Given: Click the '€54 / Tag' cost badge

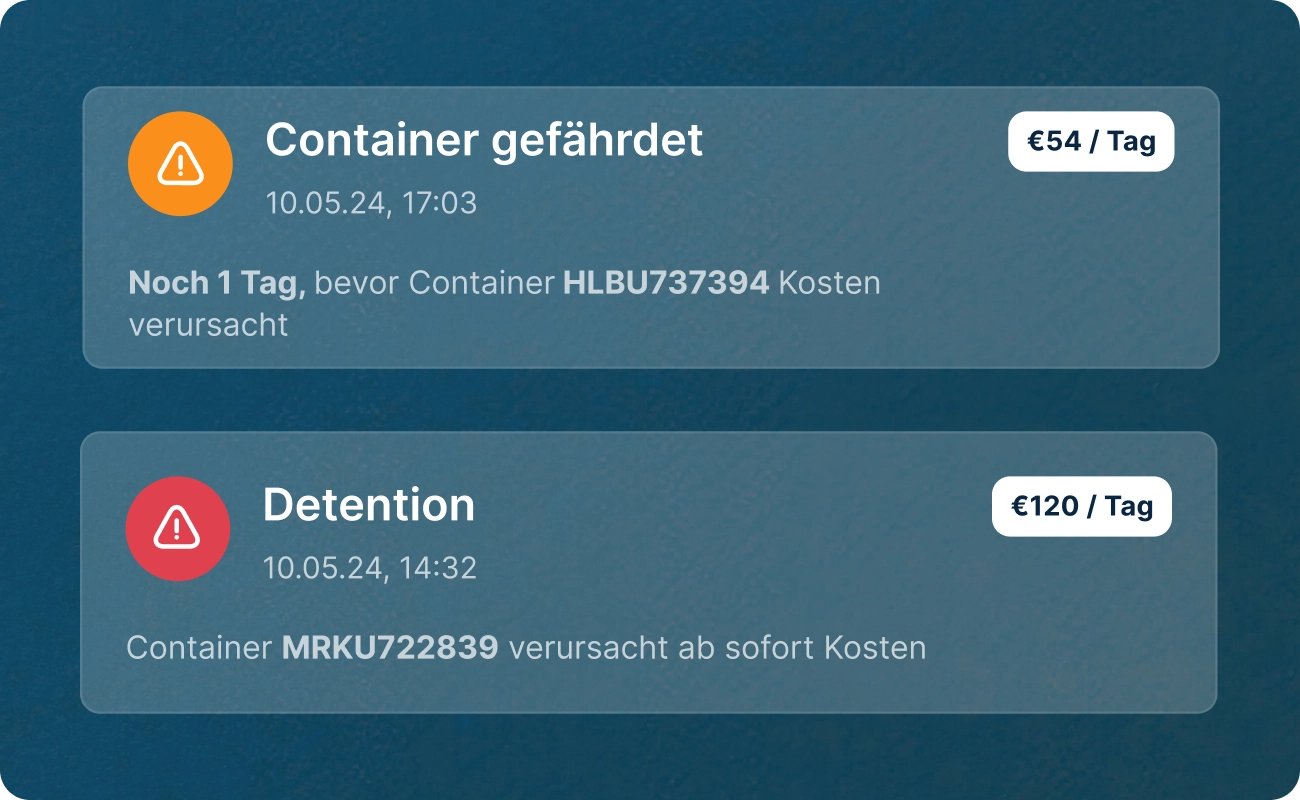Looking at the screenshot, I should click(x=1091, y=142).
